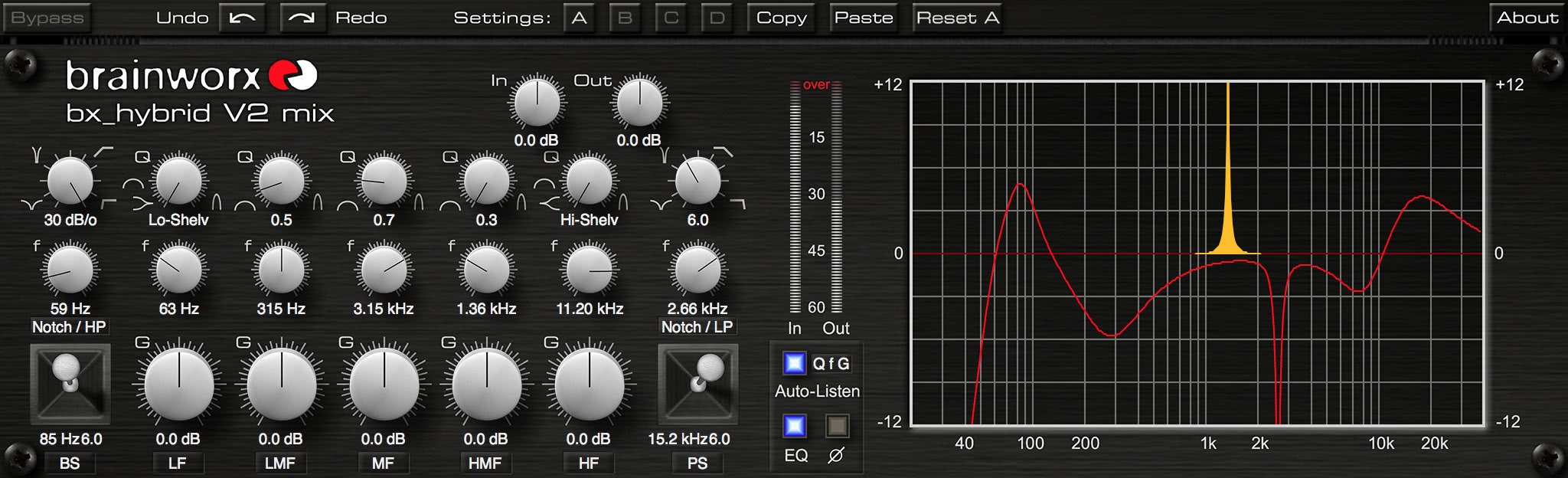Click the HMF Q knob showing 0.3
This screenshot has height=478, width=1568.
tap(486, 181)
